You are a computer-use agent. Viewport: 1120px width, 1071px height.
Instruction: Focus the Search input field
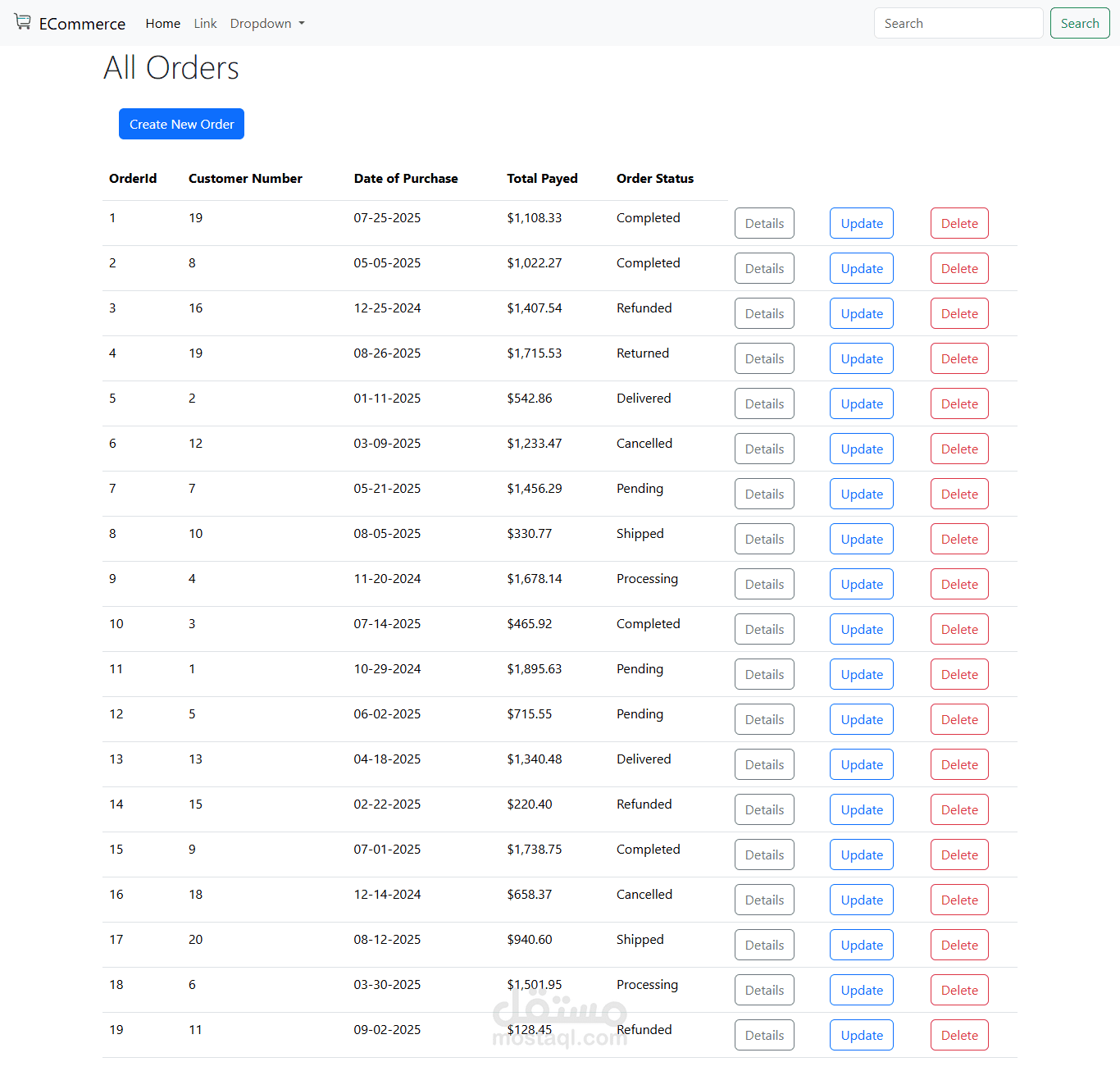[958, 24]
